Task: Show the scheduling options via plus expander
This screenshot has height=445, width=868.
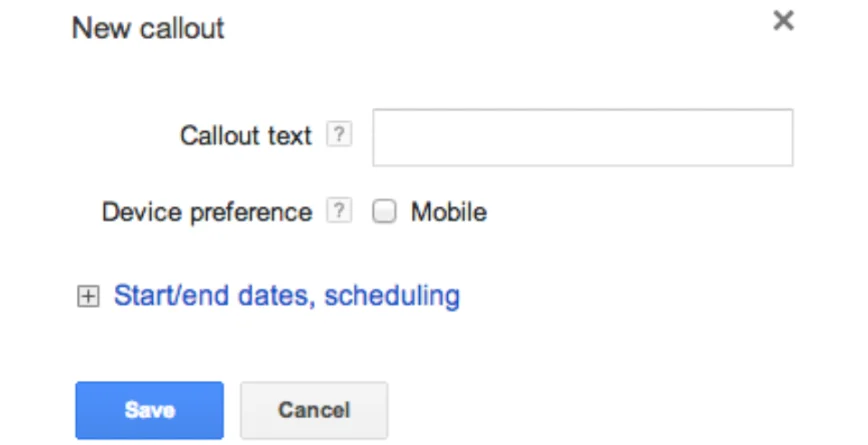Action: (x=89, y=297)
